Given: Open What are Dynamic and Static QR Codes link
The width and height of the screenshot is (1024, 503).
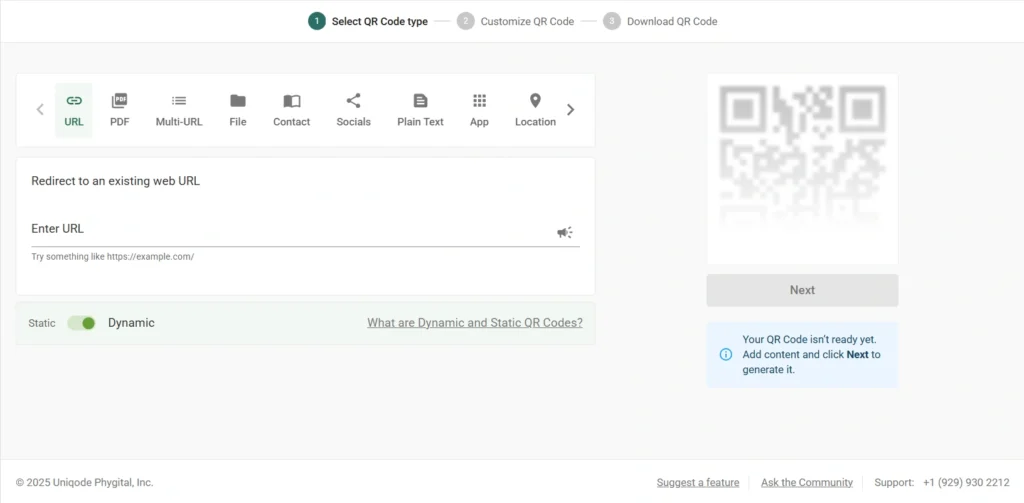Looking at the screenshot, I should click(475, 323).
